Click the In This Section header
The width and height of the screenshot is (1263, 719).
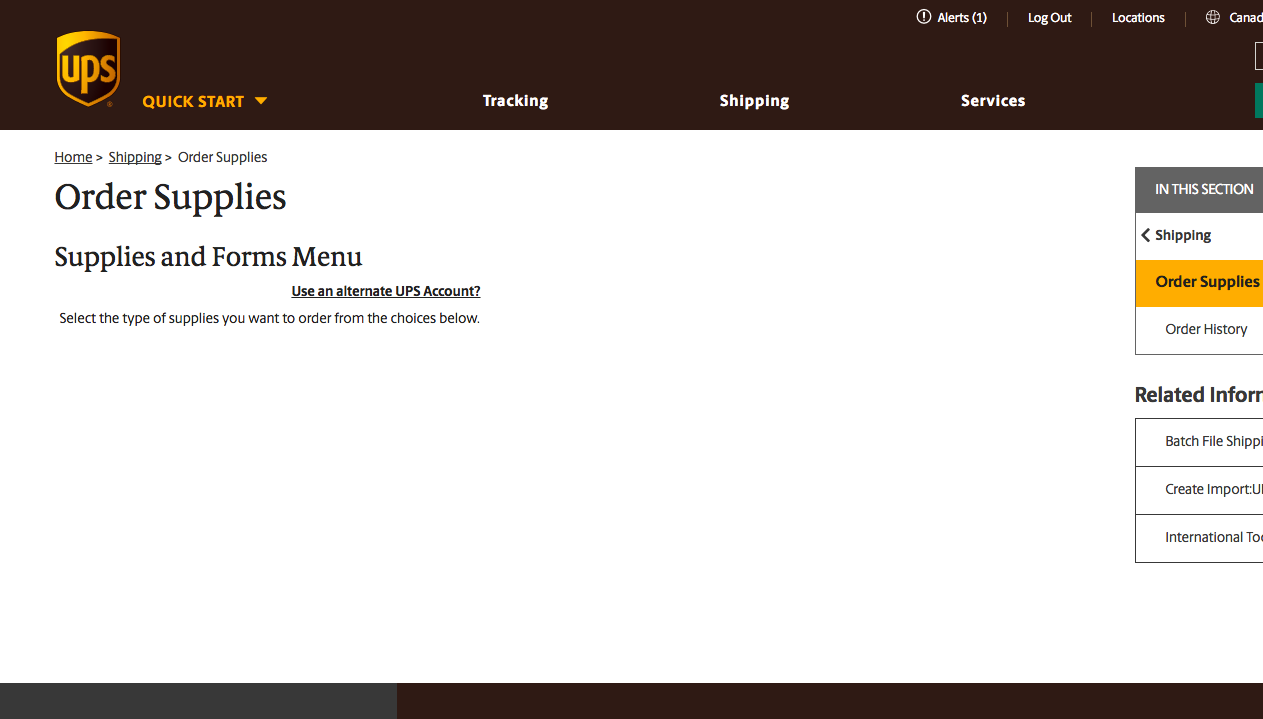point(1199,189)
